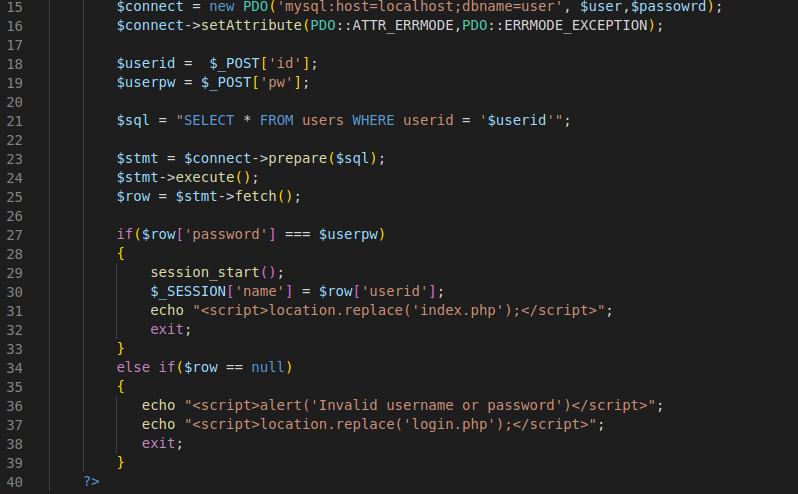Click the exit statement on line 32
Image resolution: width=798 pixels, height=494 pixels.
point(167,330)
